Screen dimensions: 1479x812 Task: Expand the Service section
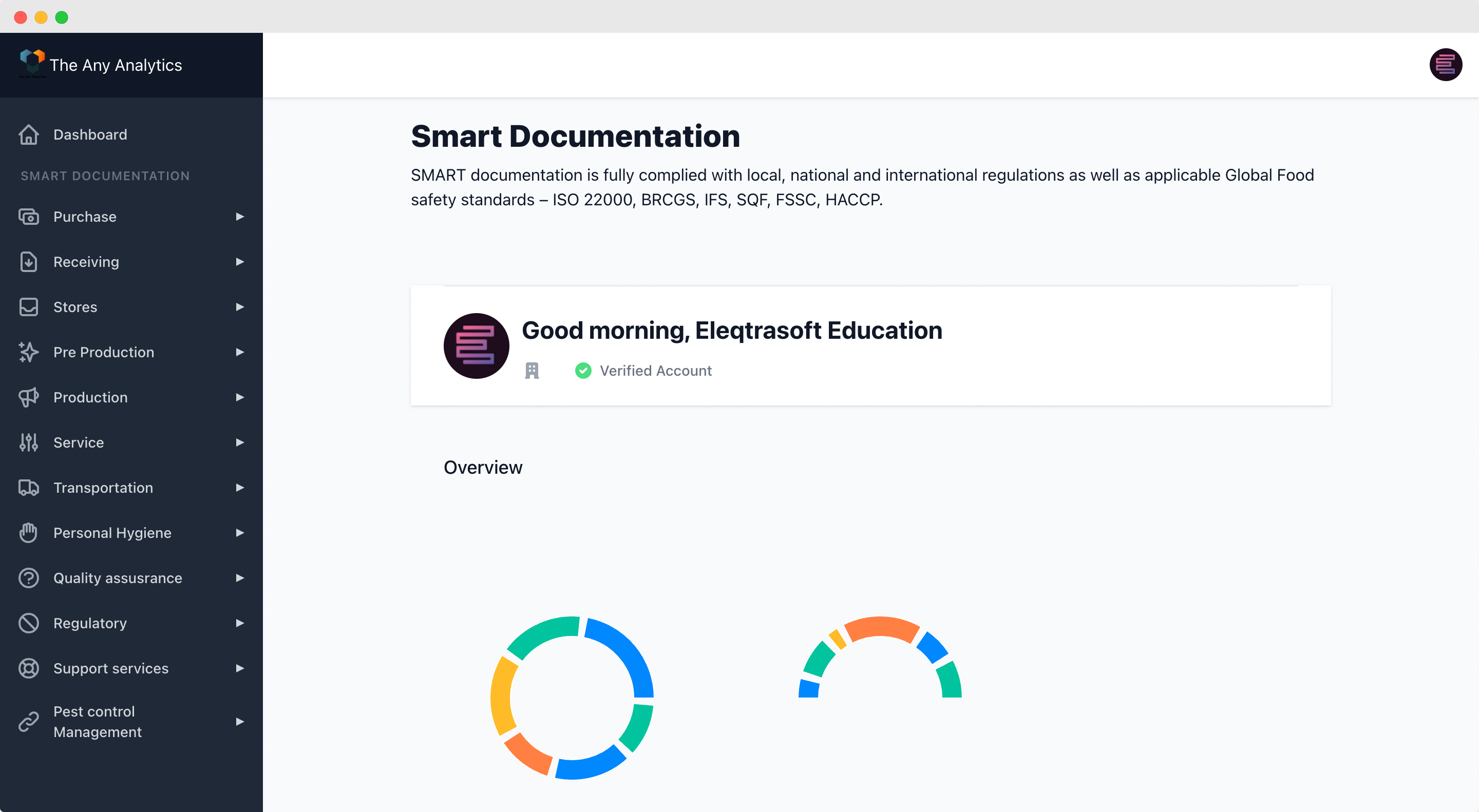pyautogui.click(x=239, y=442)
